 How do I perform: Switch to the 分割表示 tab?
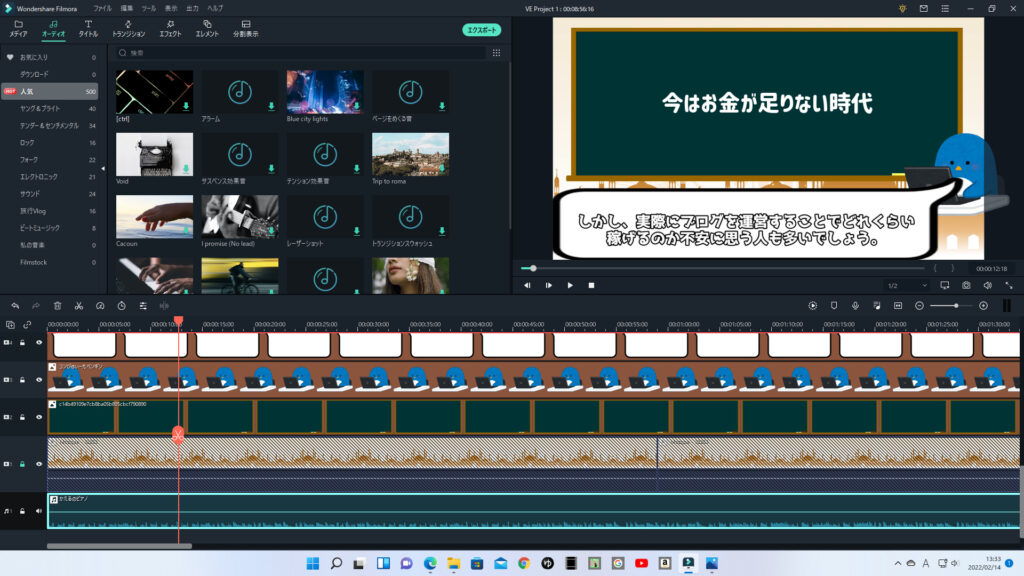tap(246, 29)
